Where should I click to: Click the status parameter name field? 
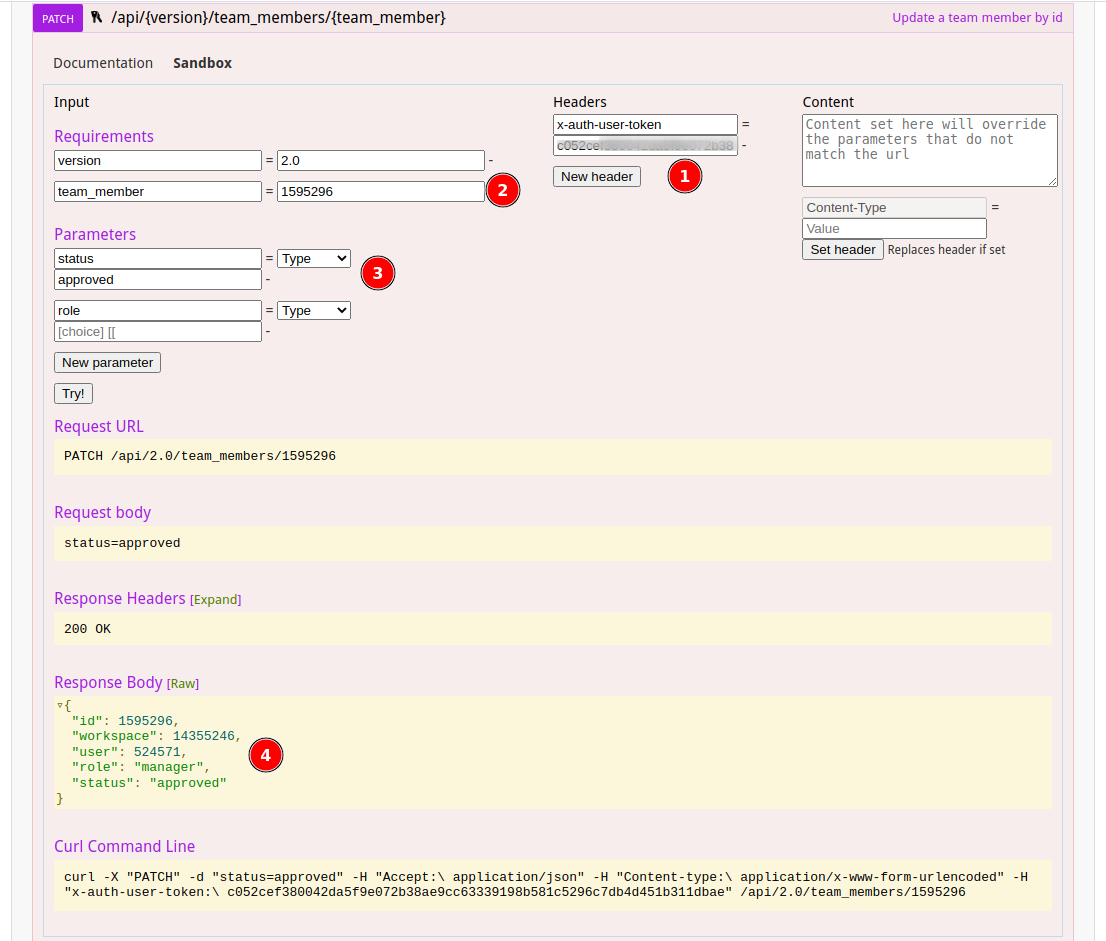click(x=158, y=258)
